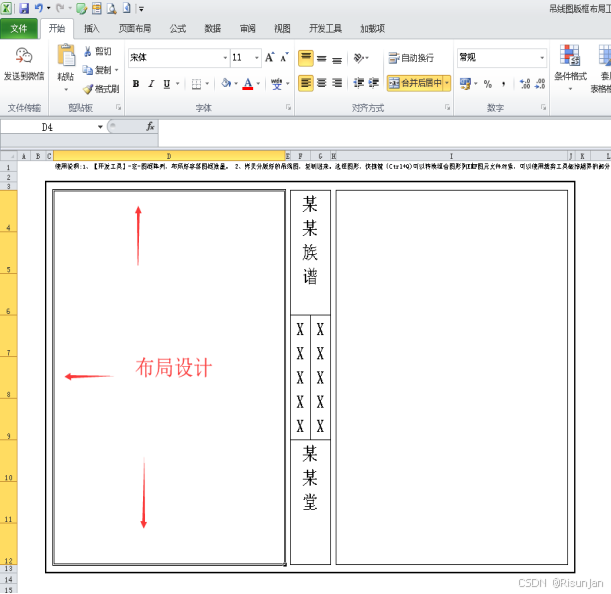
Task: Click the Name Box showing D4
Action: tap(48, 127)
